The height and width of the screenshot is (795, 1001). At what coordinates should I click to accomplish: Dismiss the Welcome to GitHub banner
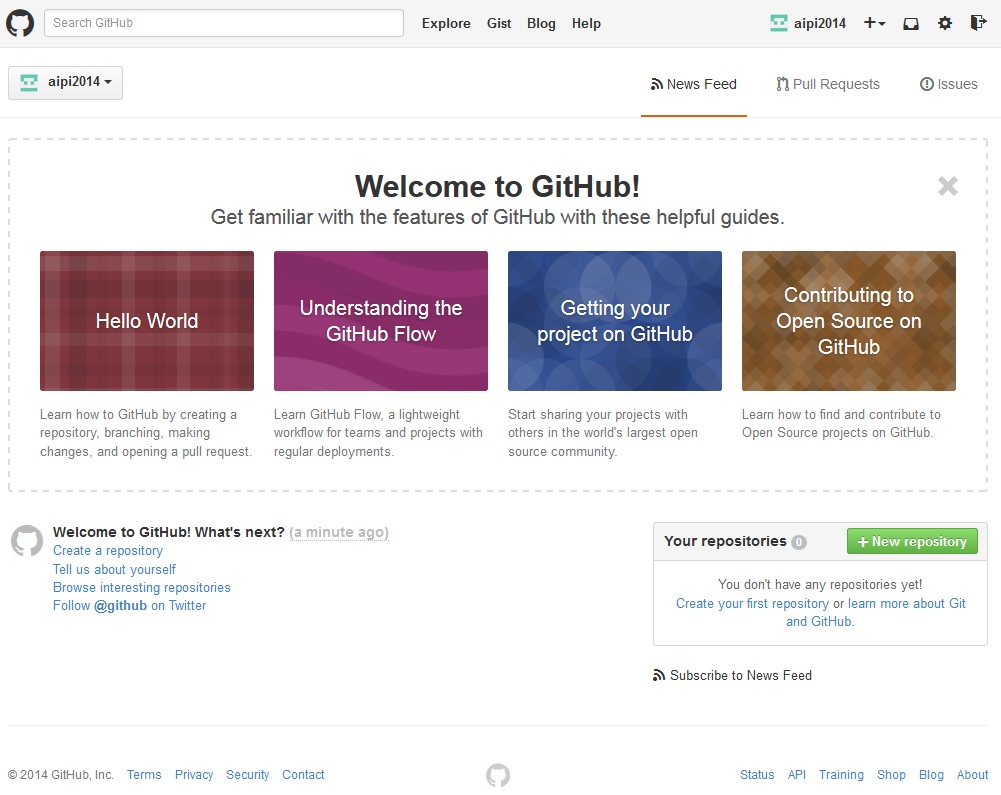(x=947, y=186)
